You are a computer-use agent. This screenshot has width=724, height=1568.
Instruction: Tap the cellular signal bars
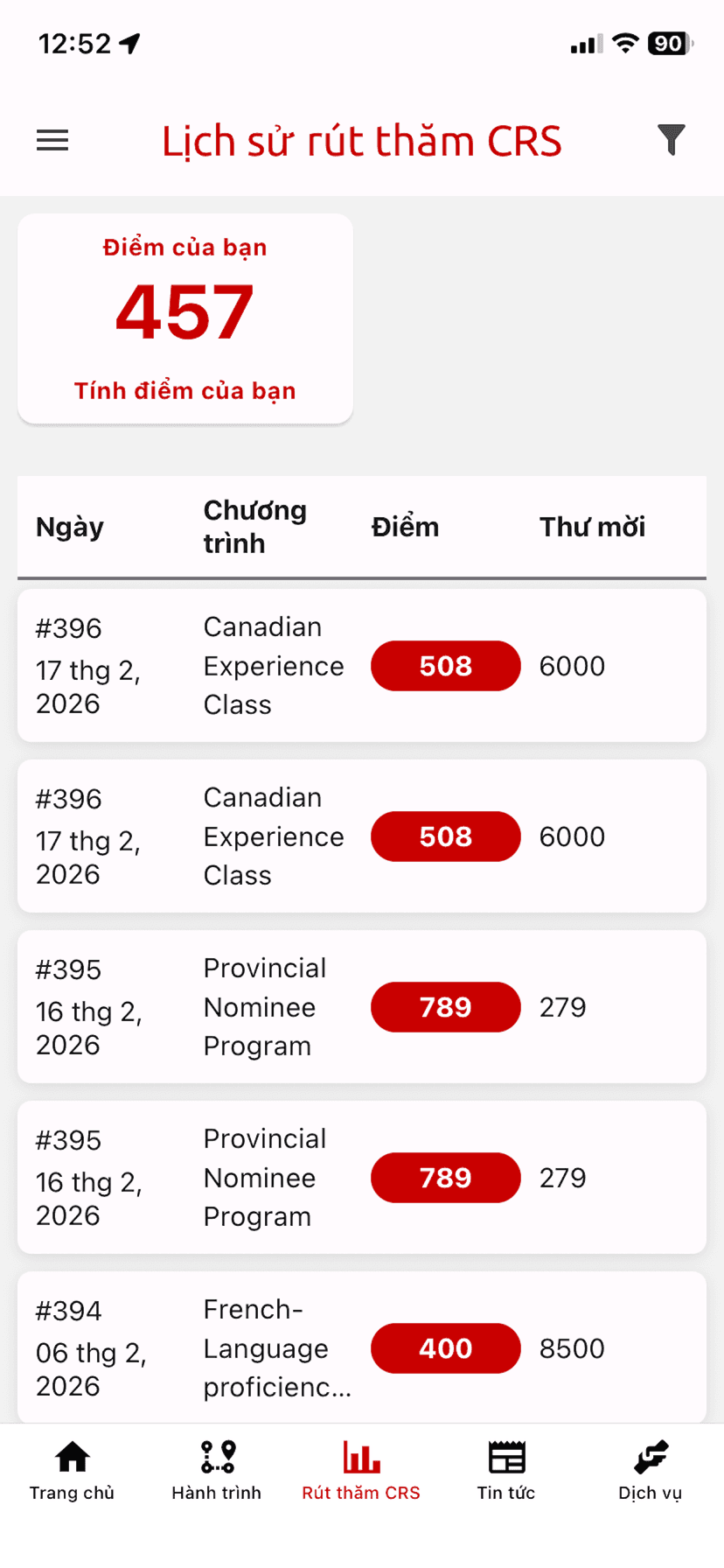click(x=586, y=44)
